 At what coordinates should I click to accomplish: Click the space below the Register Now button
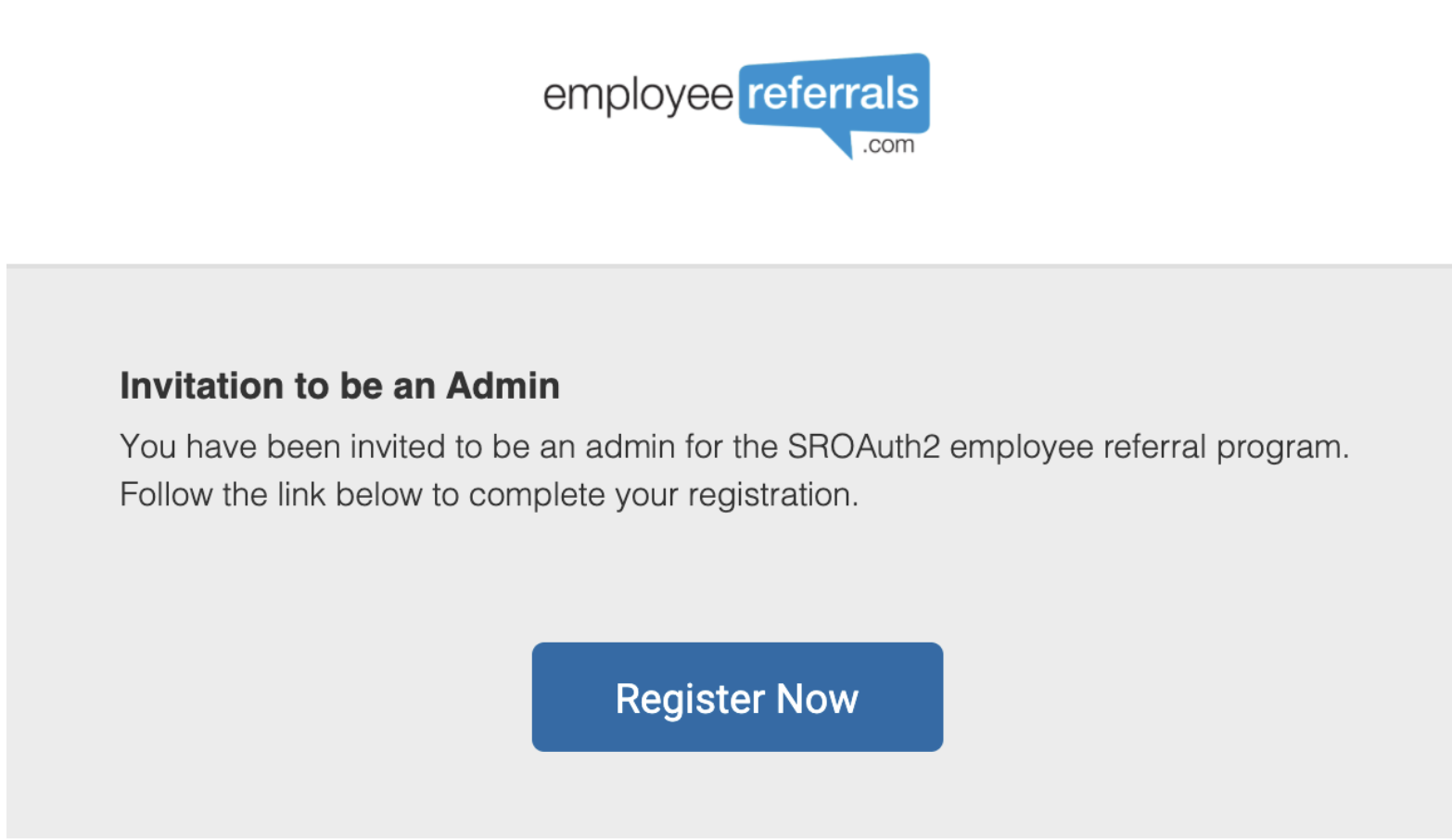(736, 797)
